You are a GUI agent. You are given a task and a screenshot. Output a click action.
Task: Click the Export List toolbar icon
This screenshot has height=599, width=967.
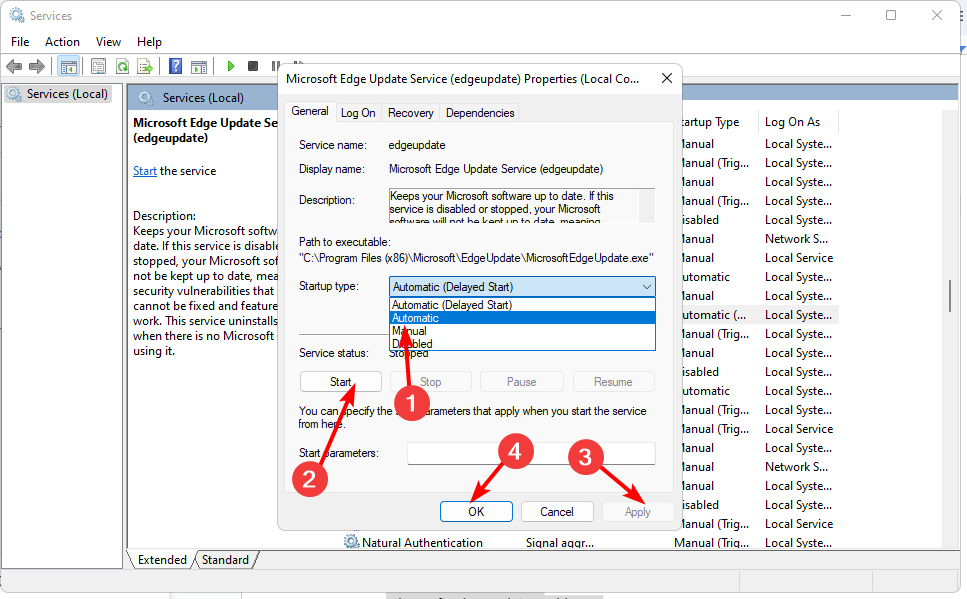145,66
